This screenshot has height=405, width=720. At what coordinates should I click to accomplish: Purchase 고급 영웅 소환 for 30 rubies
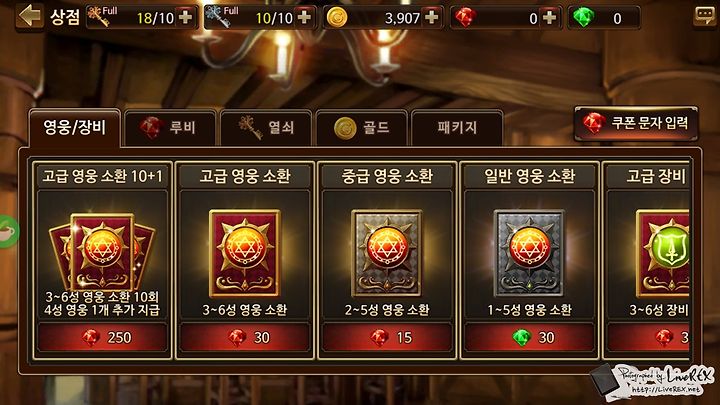click(x=245, y=338)
